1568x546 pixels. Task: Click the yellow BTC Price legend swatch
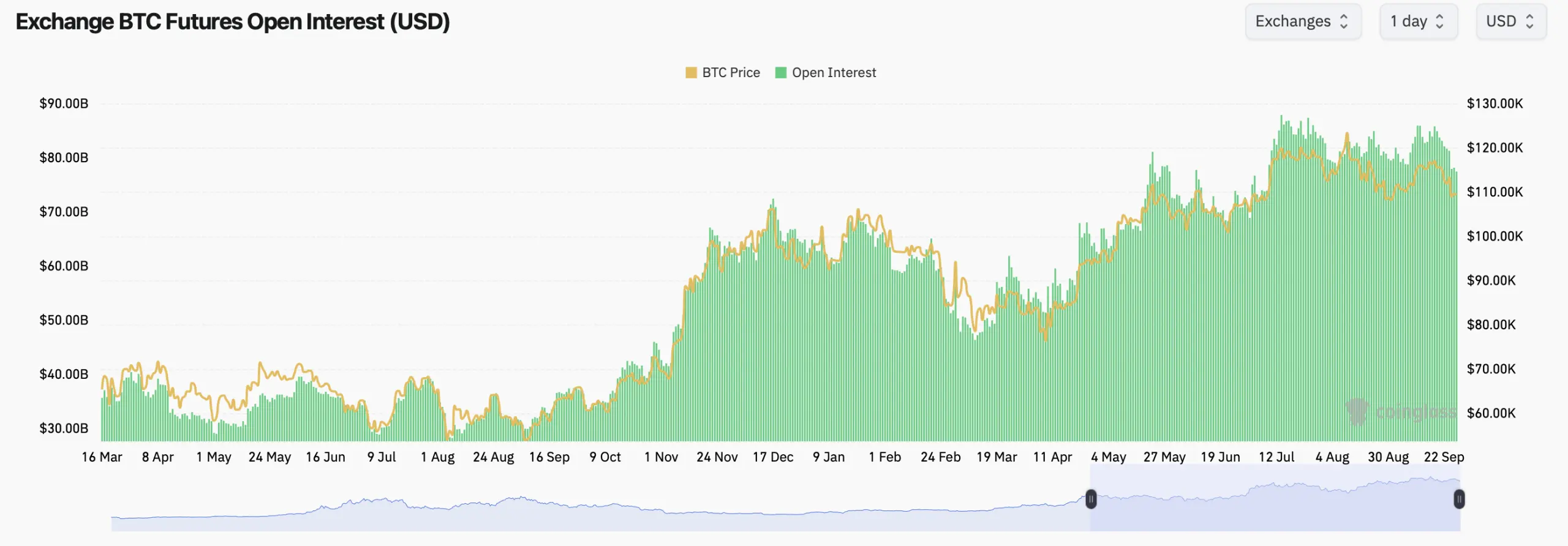691,73
